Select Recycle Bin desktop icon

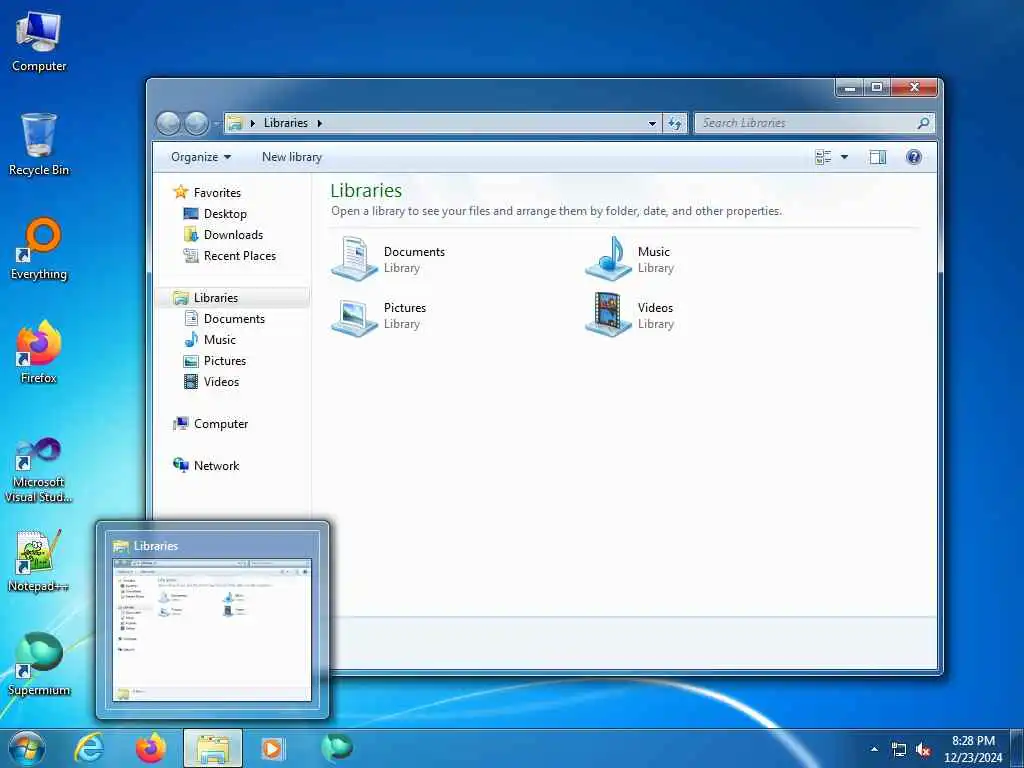tap(39, 145)
